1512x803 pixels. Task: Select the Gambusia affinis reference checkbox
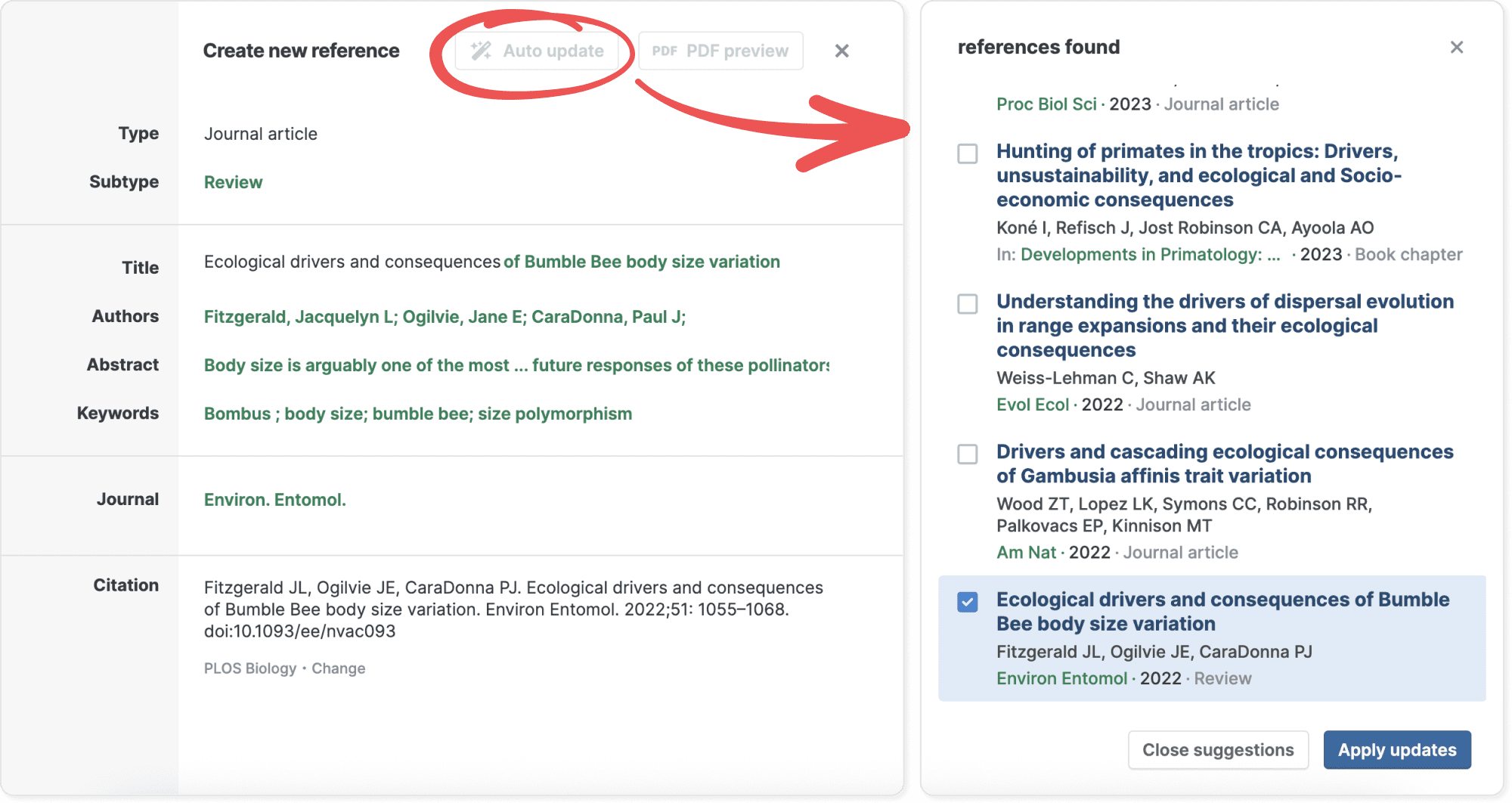click(967, 454)
